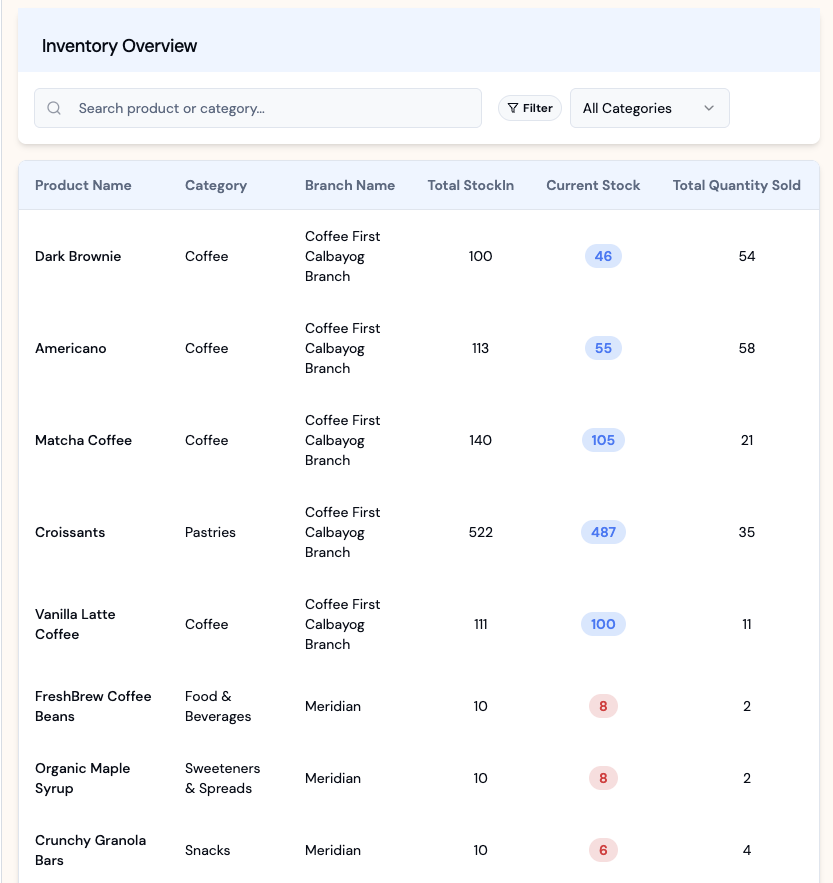Click the red badge showing 8 for Organic Maple Syrup

point(603,778)
